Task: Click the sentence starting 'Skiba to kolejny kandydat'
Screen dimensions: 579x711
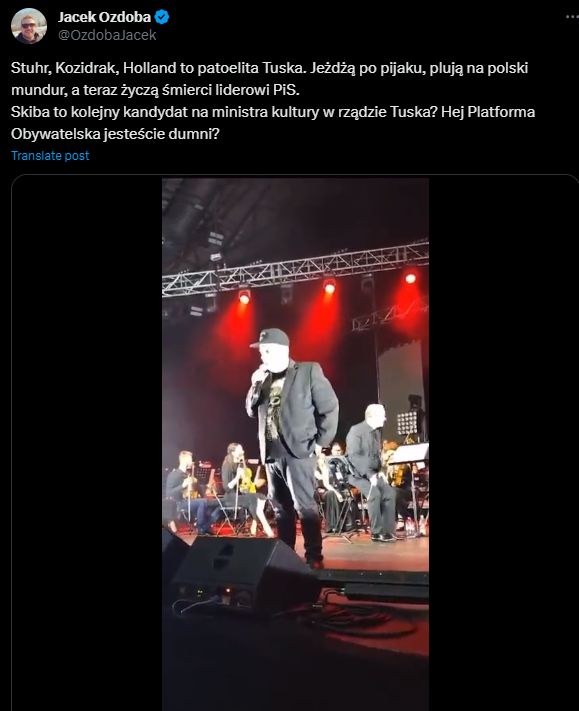Action: coord(224,112)
